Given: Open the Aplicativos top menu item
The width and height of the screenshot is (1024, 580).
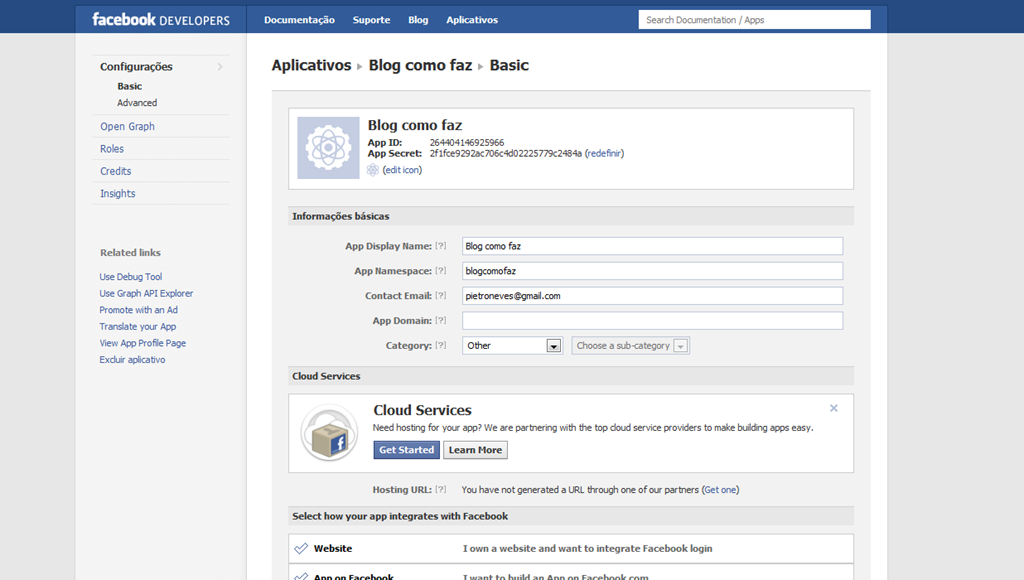Looking at the screenshot, I should 472,20.
